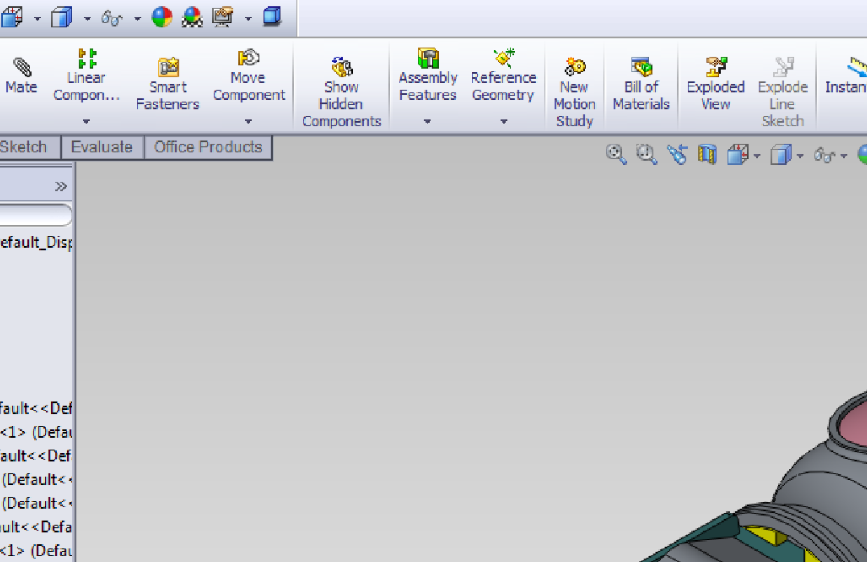Click Hide/Show Items glasses in view toolbar
Viewport: 867px width, 562px height.
824,155
